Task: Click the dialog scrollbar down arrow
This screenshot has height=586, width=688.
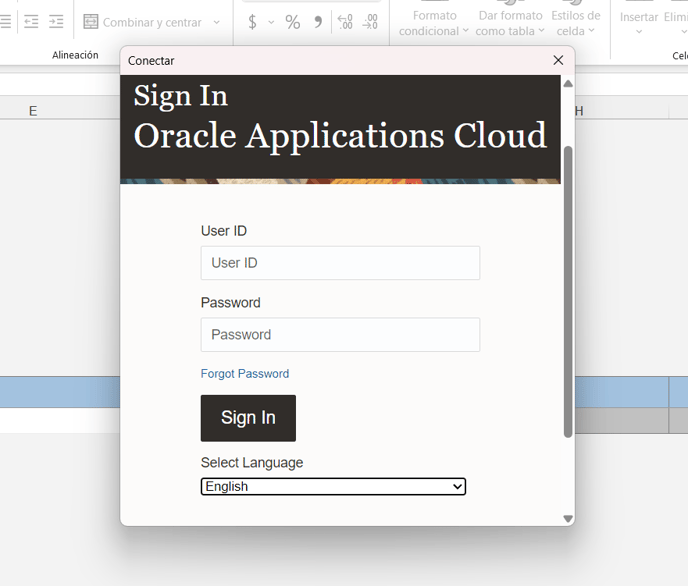Action: [x=568, y=519]
